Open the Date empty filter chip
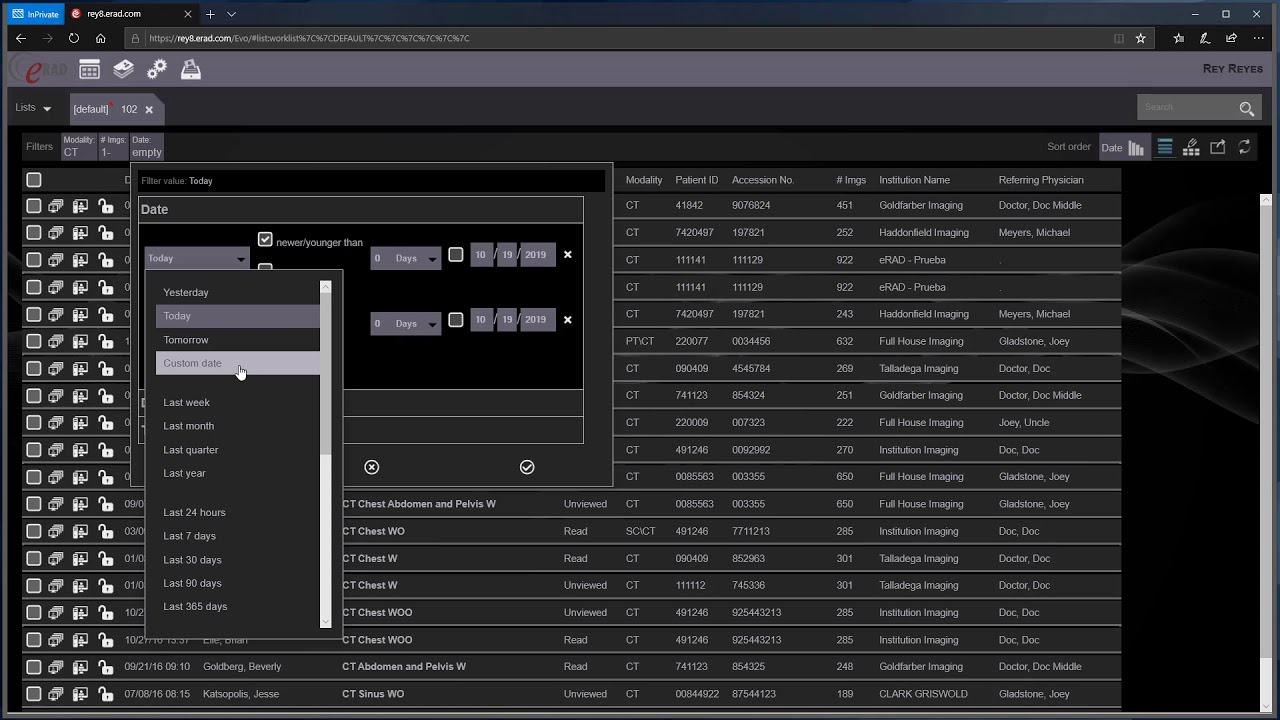Image resolution: width=1280 pixels, height=720 pixels. tap(146, 147)
